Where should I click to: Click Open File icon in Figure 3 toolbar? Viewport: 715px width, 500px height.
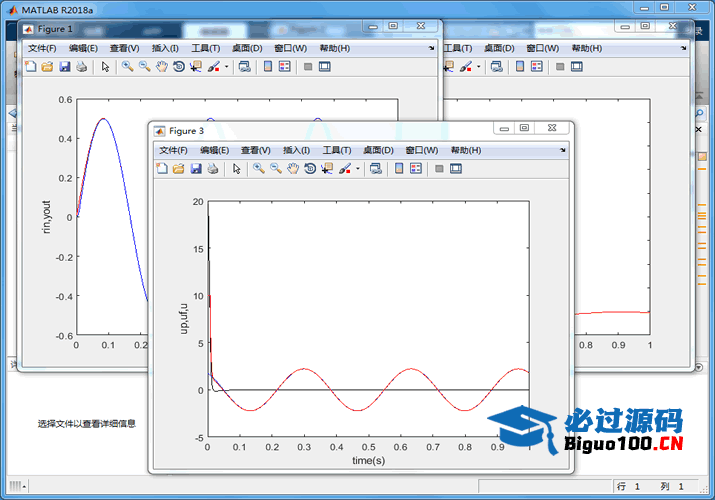coord(179,169)
